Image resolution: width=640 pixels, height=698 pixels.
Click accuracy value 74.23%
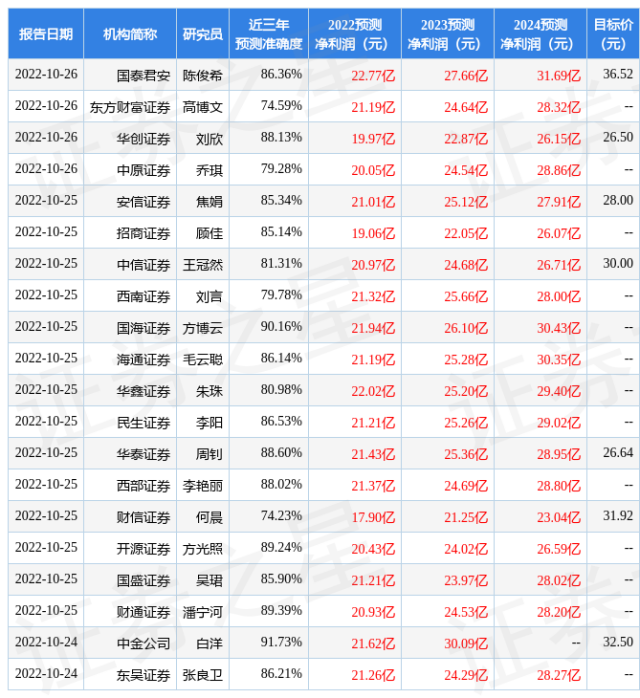281,515
